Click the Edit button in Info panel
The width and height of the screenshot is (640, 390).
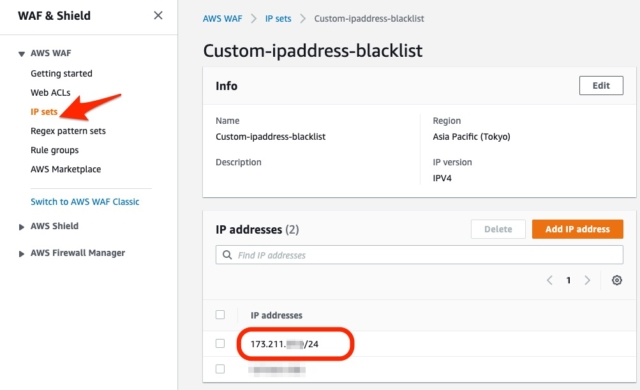601,86
